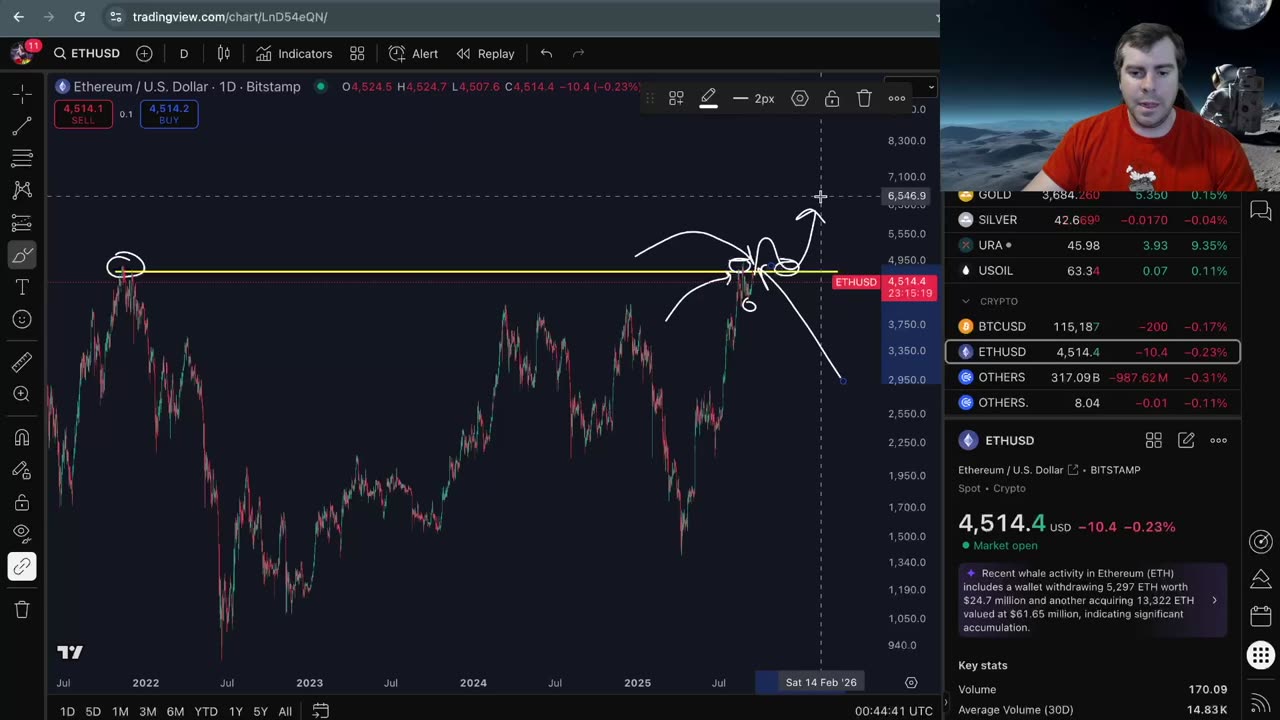This screenshot has width=1280, height=720.
Task: Select the 5D time range
Action: 93,711
